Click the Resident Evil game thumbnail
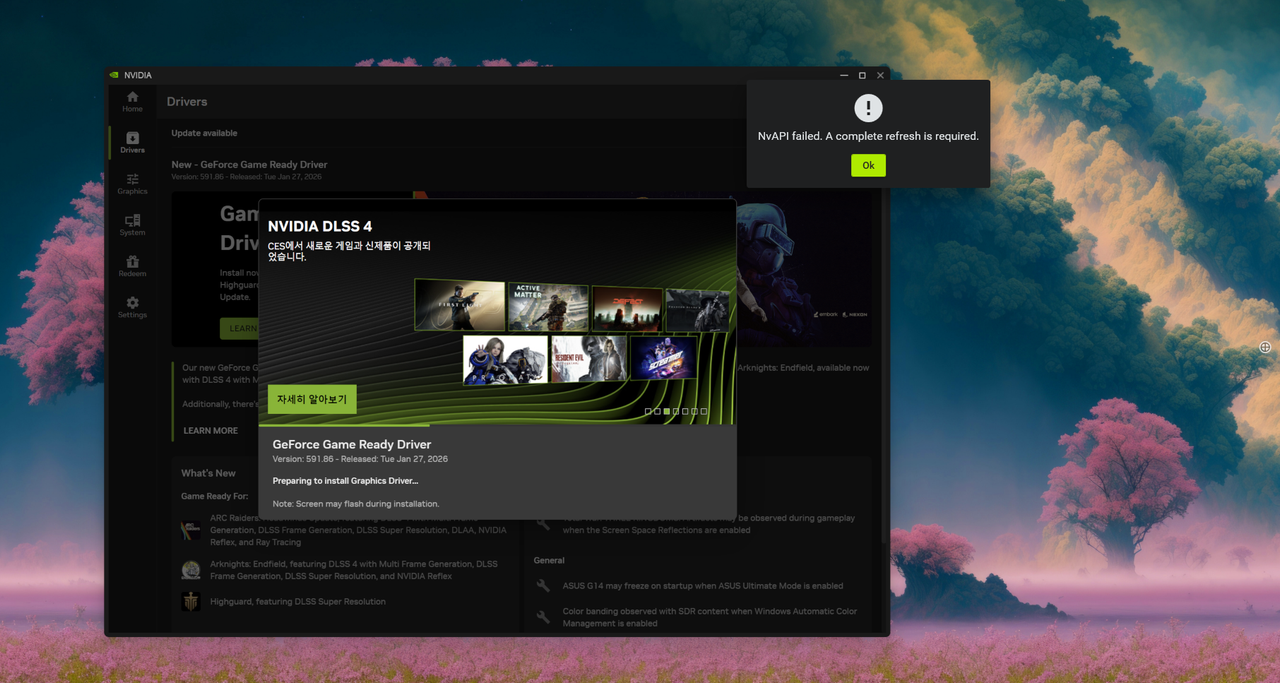1280x683 pixels. point(589,359)
